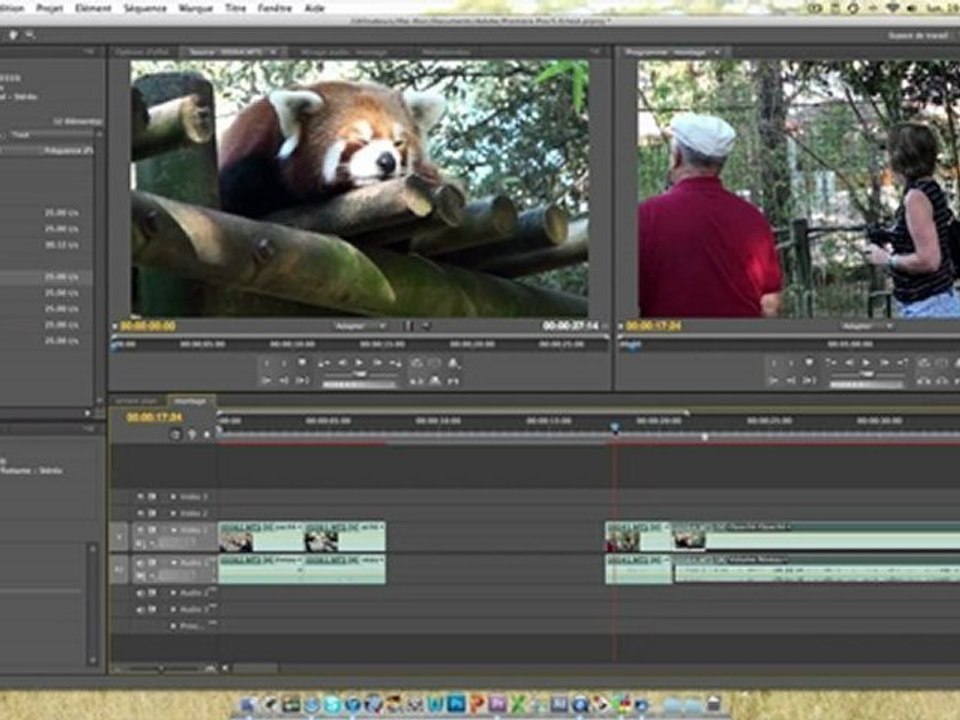
Task: Click the Source monitor shuttle slider
Action: pyautogui.click(x=359, y=373)
